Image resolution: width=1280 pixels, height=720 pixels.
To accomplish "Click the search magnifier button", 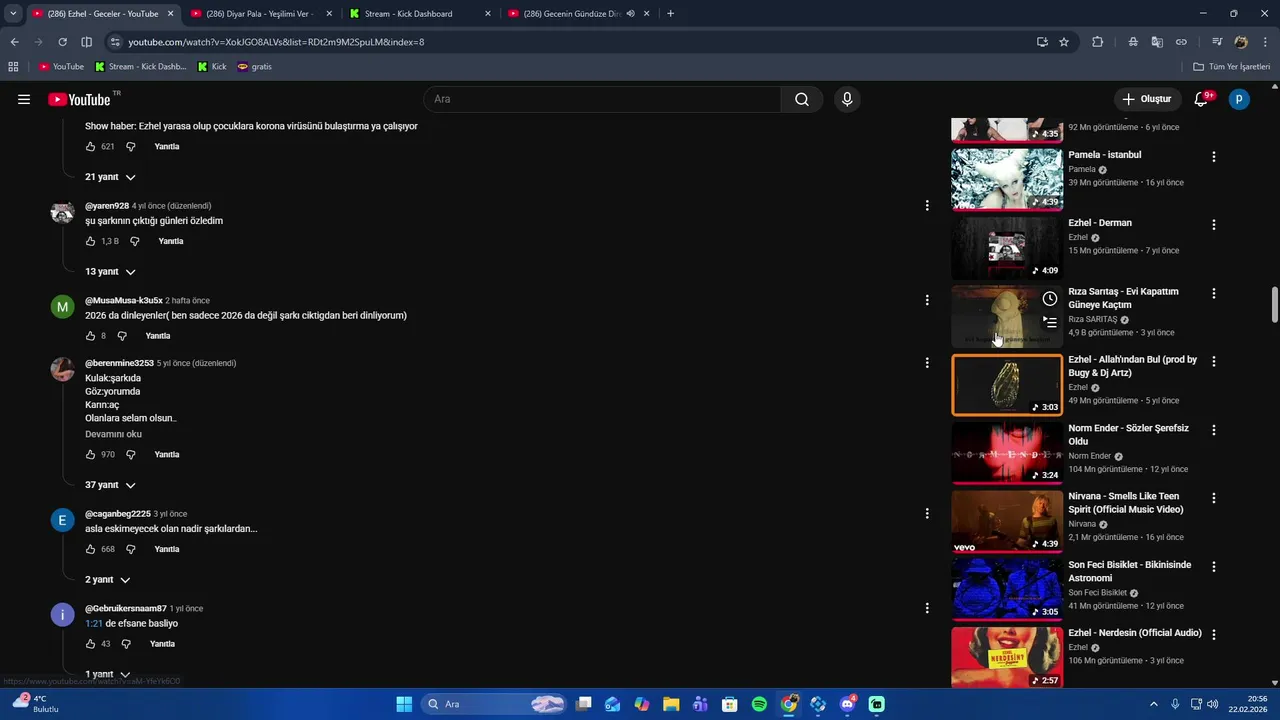I will click(x=802, y=99).
